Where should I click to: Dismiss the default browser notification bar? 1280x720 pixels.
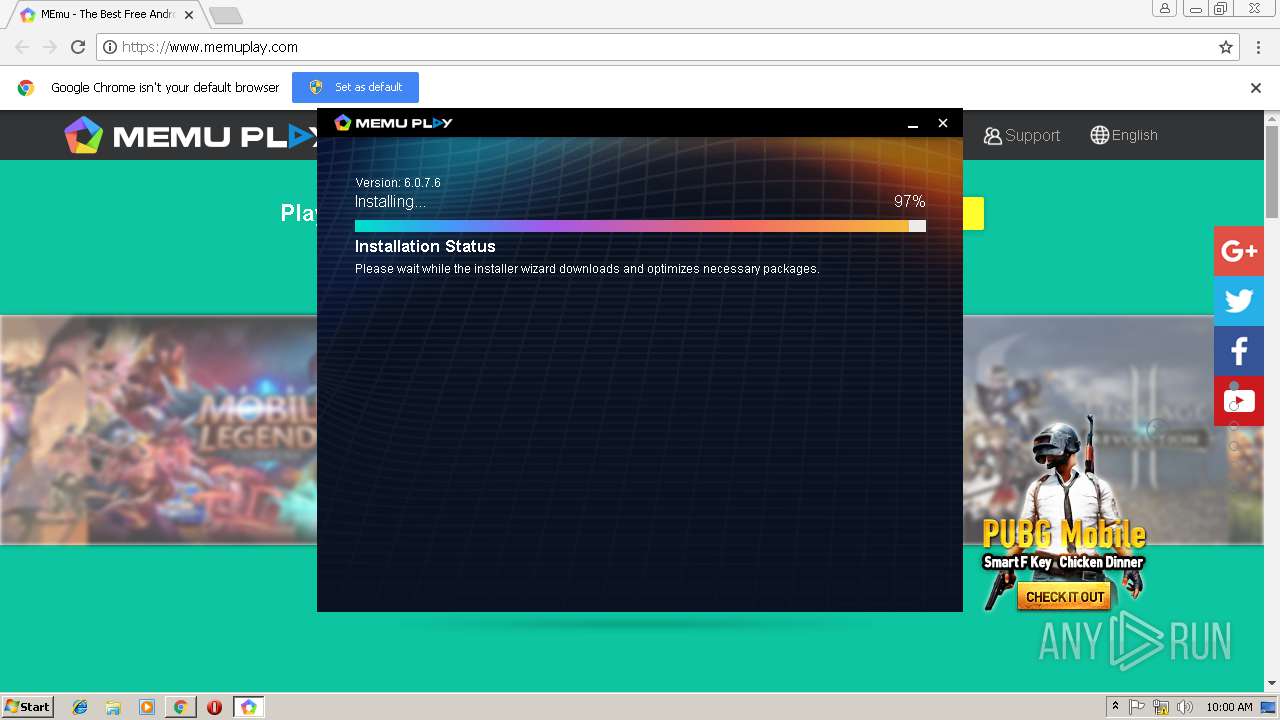pos(1256,88)
